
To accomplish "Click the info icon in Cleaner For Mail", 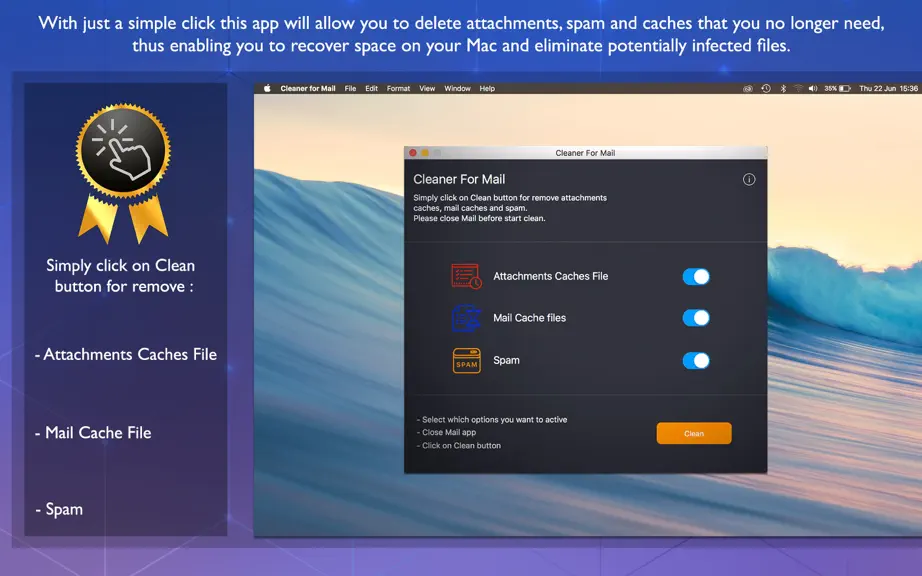I will (749, 179).
